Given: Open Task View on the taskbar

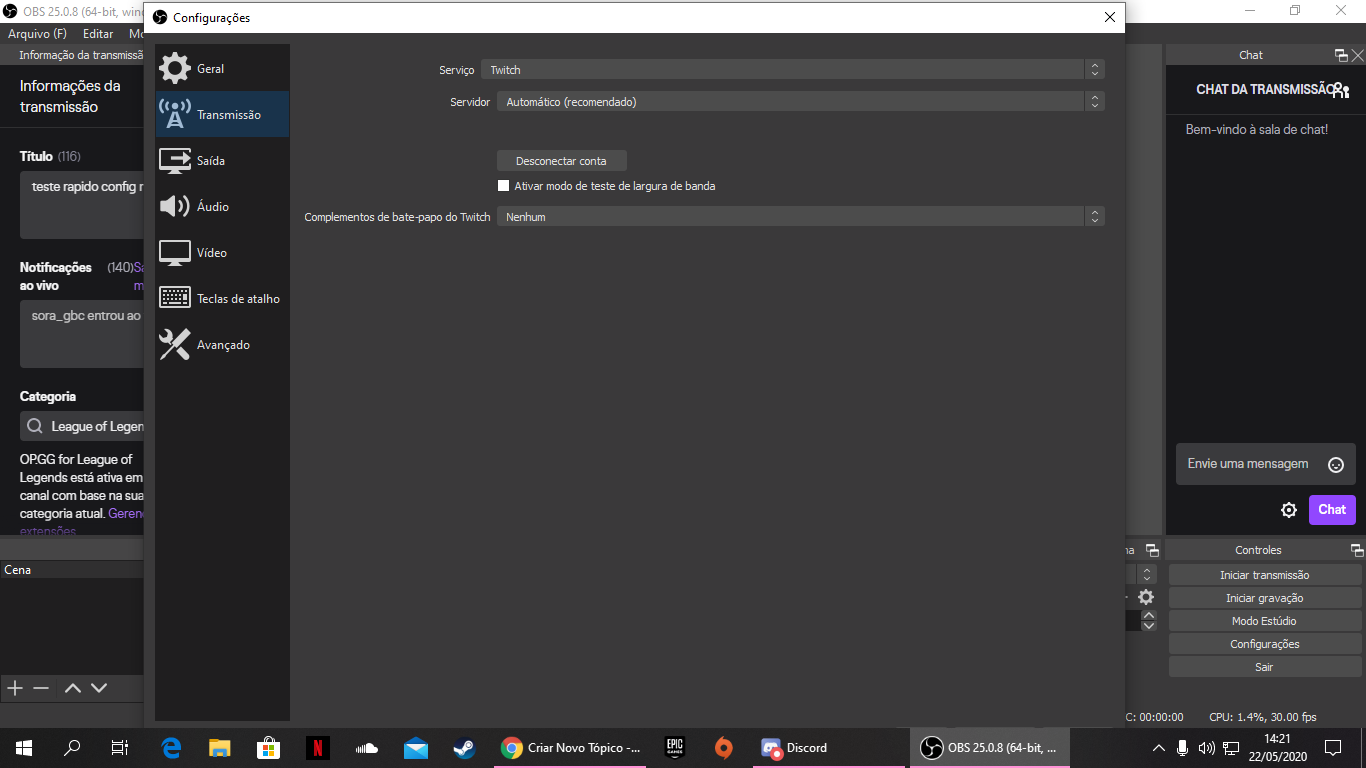Looking at the screenshot, I should tap(120, 748).
